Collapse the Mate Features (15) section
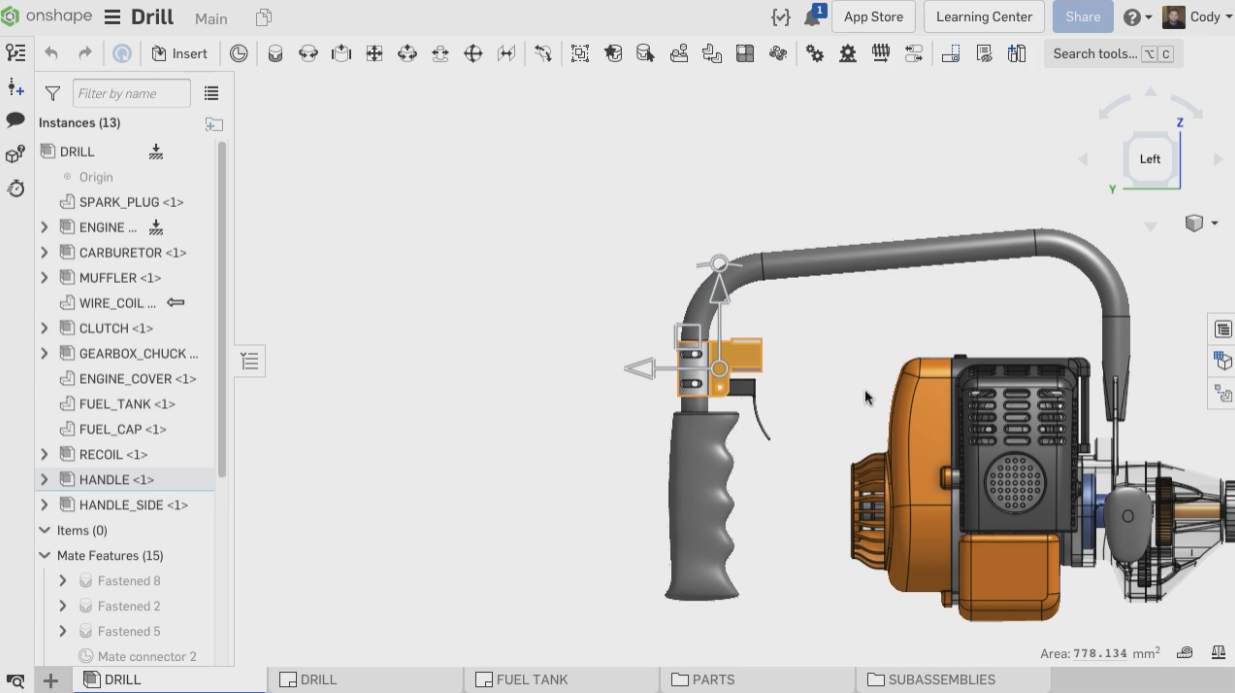 pyautogui.click(x=44, y=556)
